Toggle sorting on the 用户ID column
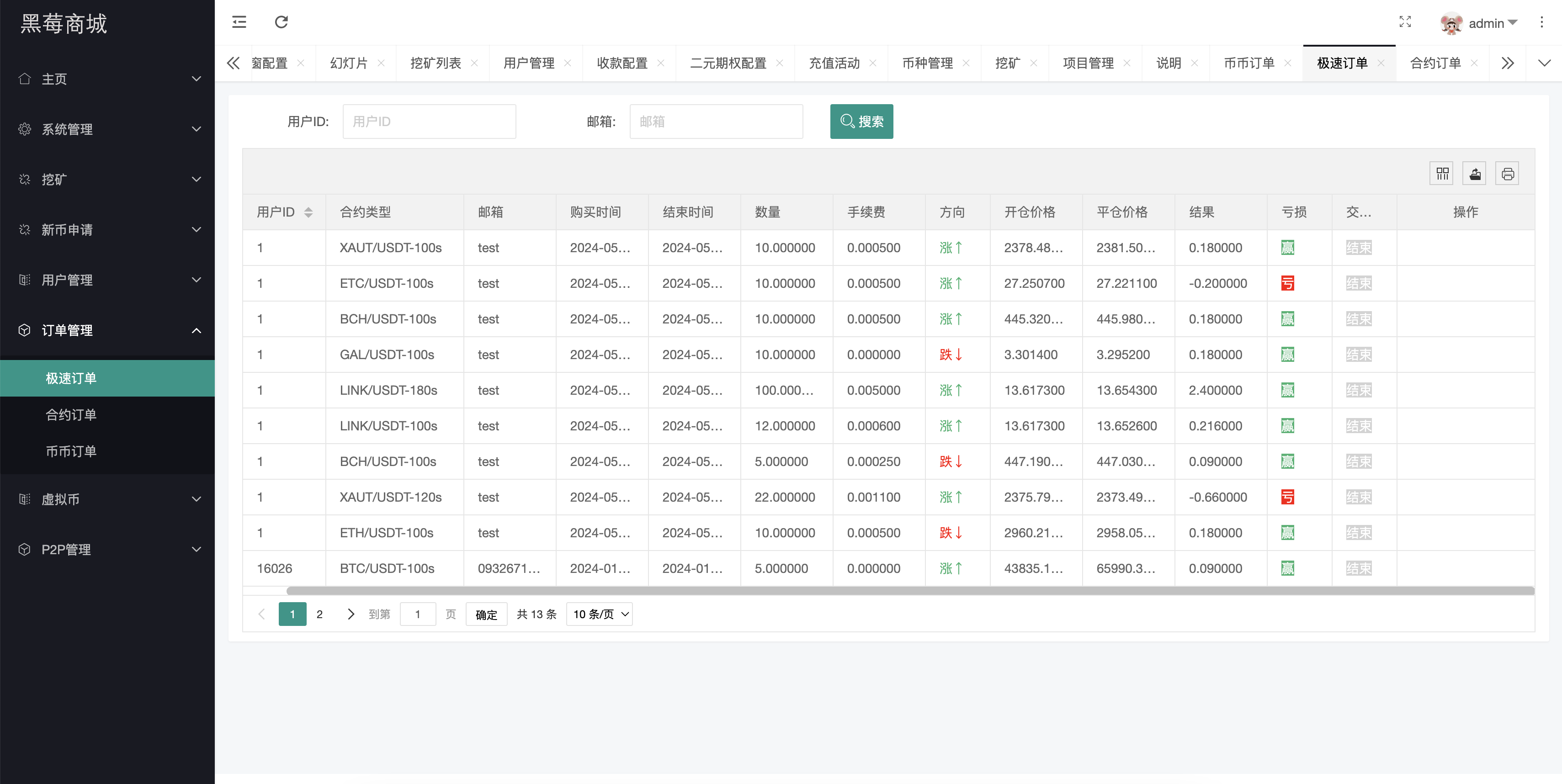The width and height of the screenshot is (1562, 784). click(x=308, y=212)
